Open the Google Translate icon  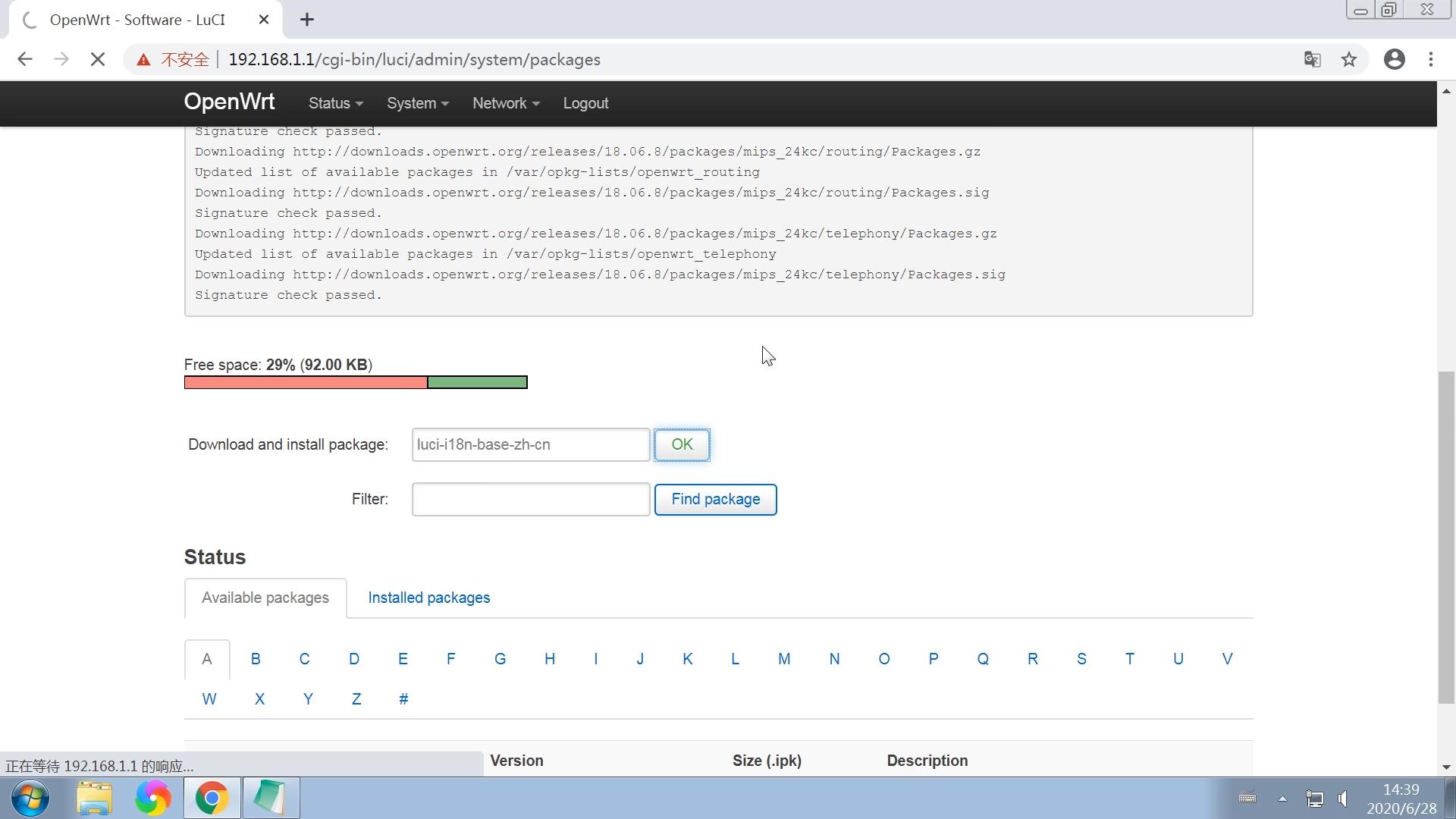click(x=1312, y=59)
